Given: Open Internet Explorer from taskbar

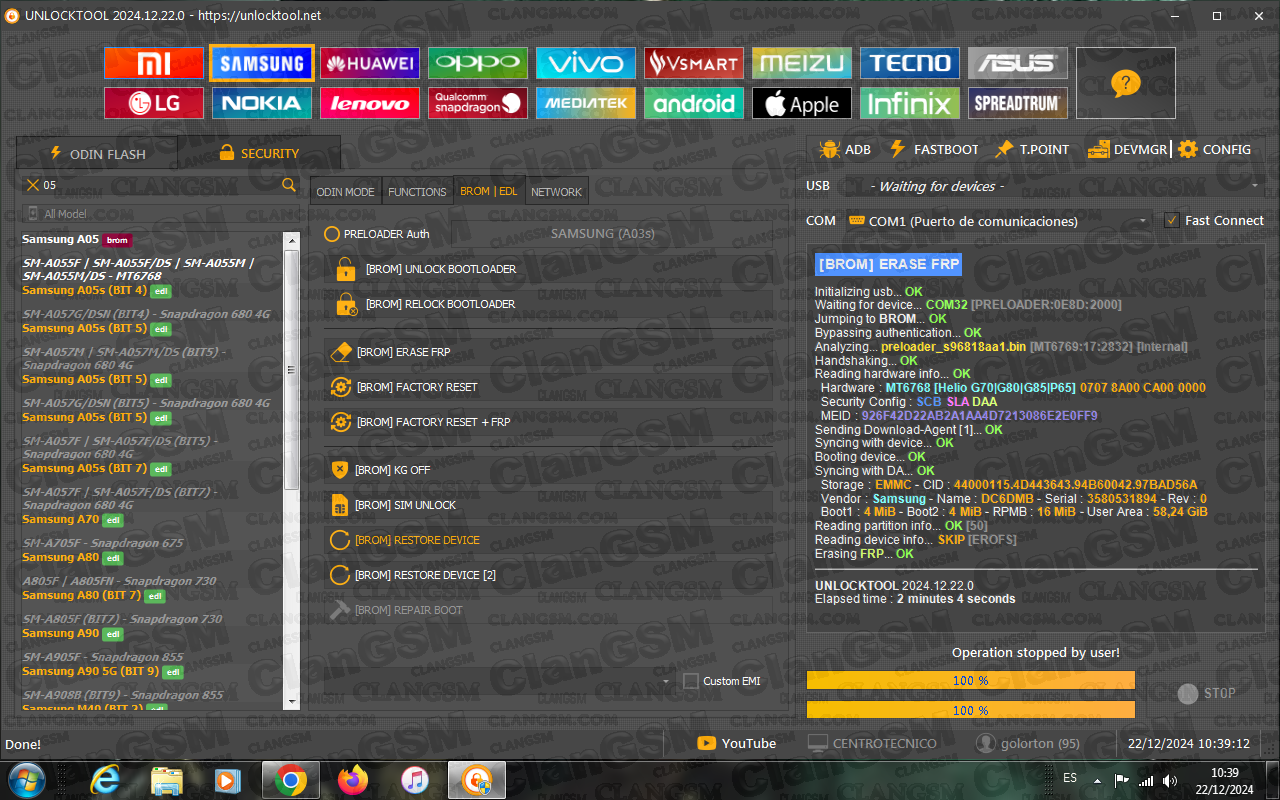Looking at the screenshot, I should pos(106,779).
